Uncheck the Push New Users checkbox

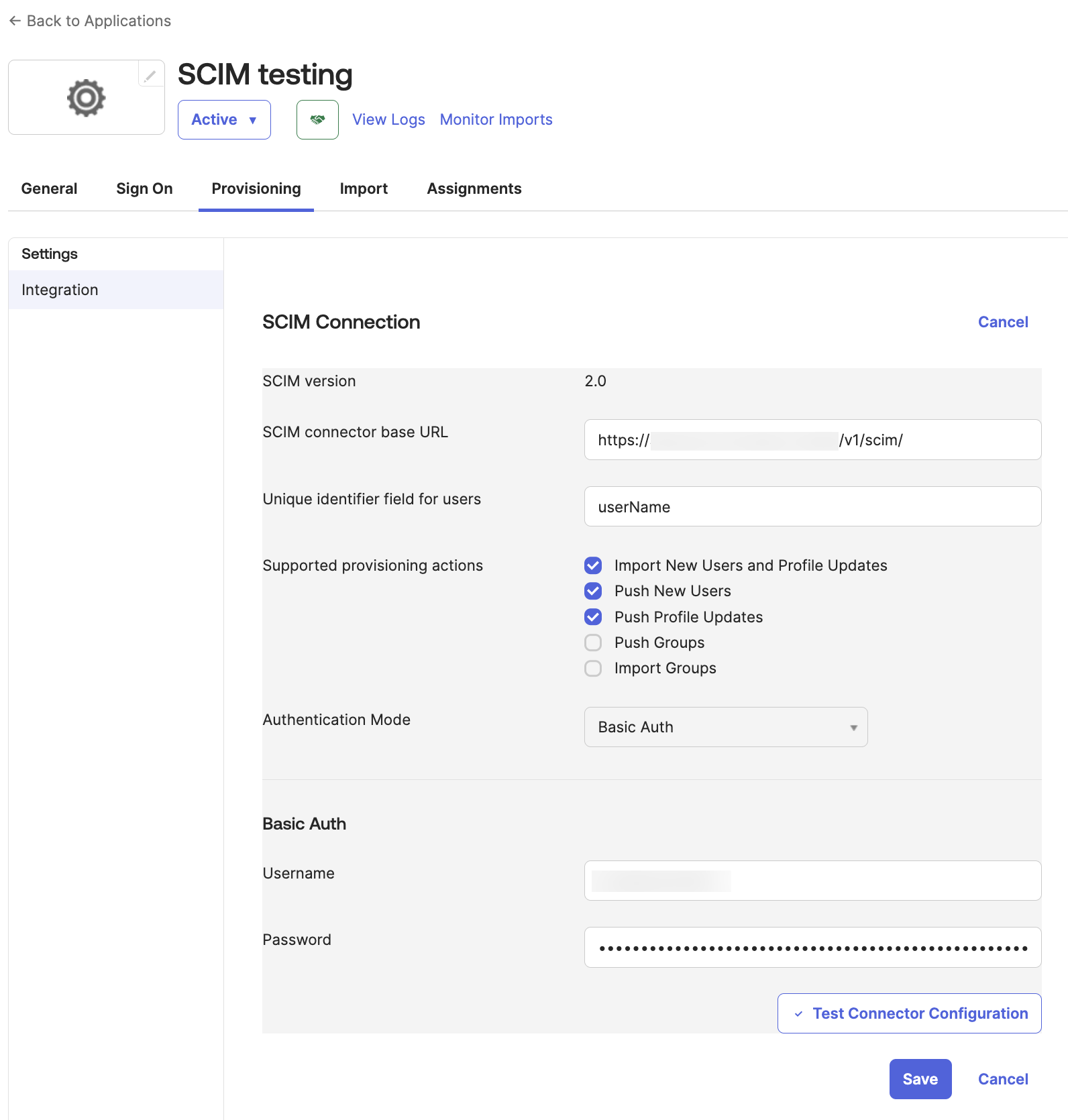[x=593, y=591]
